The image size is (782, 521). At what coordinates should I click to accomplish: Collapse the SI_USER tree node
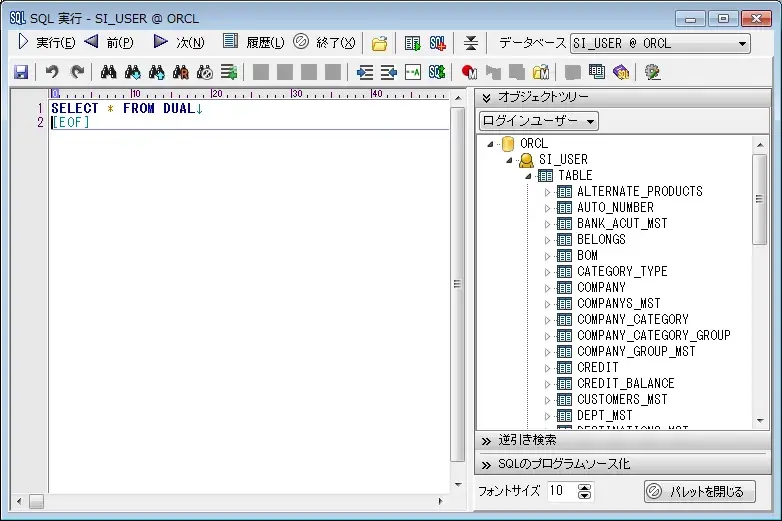click(x=509, y=160)
